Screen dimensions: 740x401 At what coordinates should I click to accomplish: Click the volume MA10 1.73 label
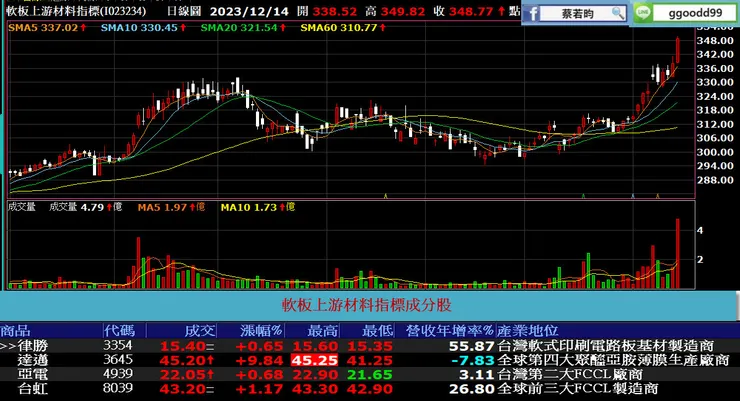pos(258,207)
